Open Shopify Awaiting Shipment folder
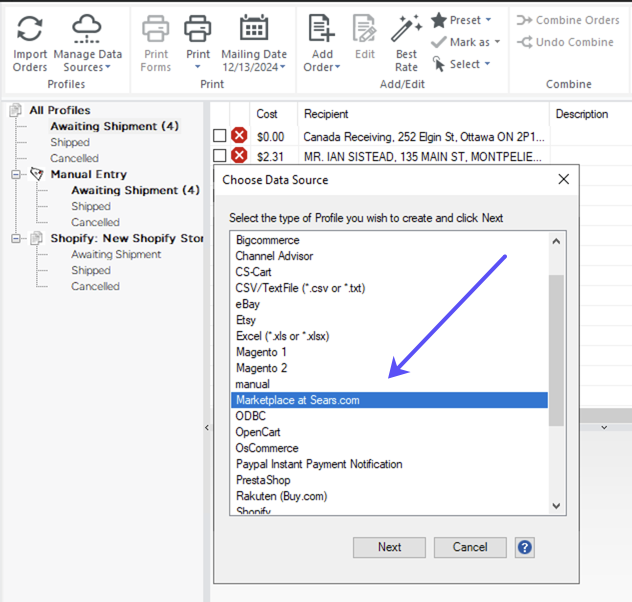 pyautogui.click(x=116, y=254)
